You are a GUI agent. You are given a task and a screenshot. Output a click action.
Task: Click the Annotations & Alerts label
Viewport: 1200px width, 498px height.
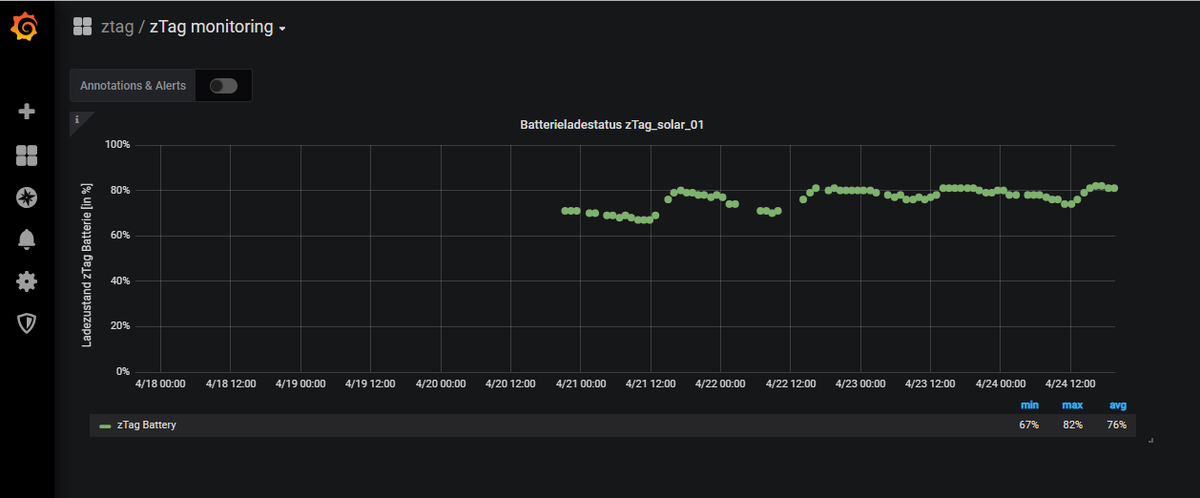click(133, 86)
